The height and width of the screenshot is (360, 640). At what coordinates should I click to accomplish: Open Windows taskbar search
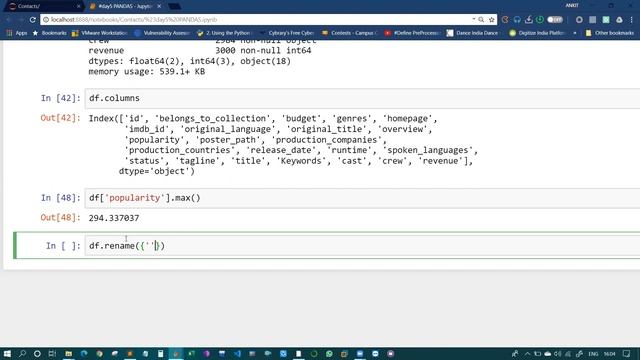[x=22, y=353]
